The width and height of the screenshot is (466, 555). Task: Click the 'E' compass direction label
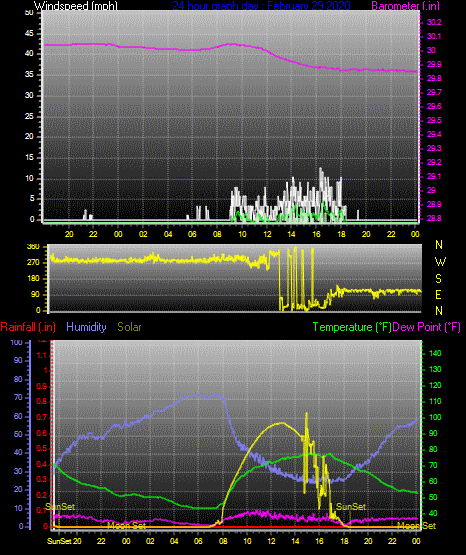tap(438, 294)
